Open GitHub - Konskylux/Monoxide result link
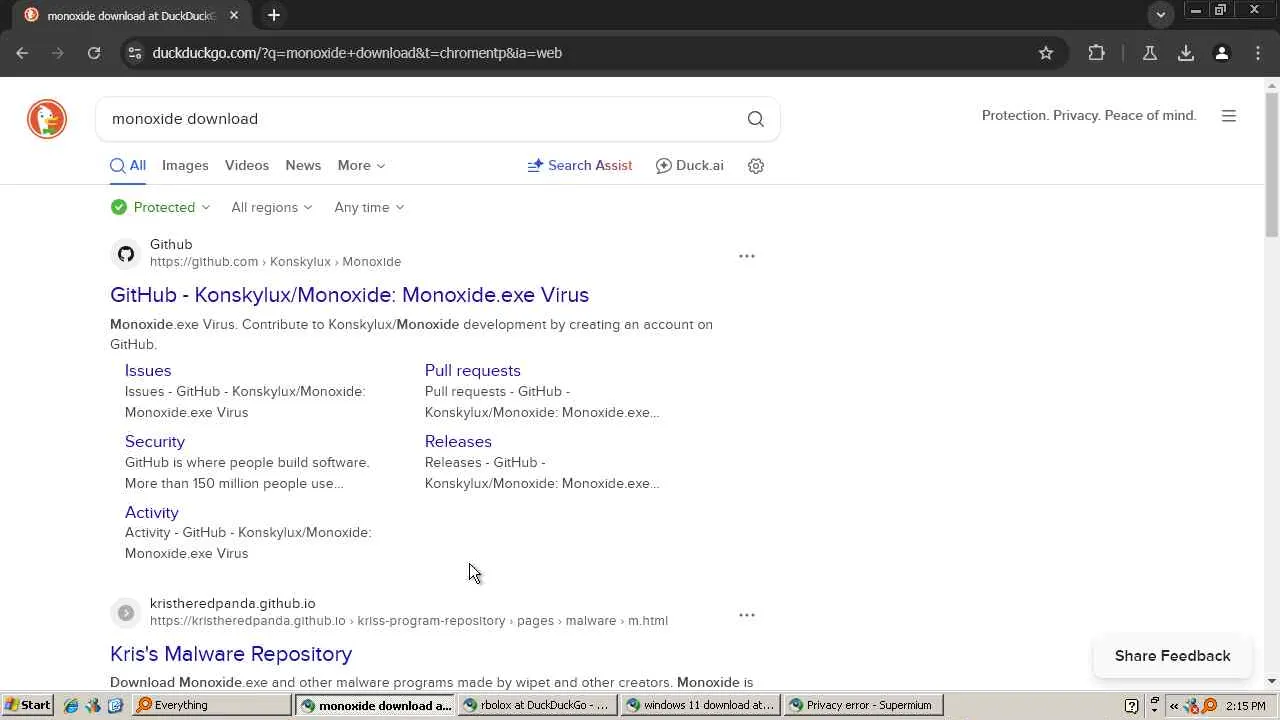 tap(349, 295)
